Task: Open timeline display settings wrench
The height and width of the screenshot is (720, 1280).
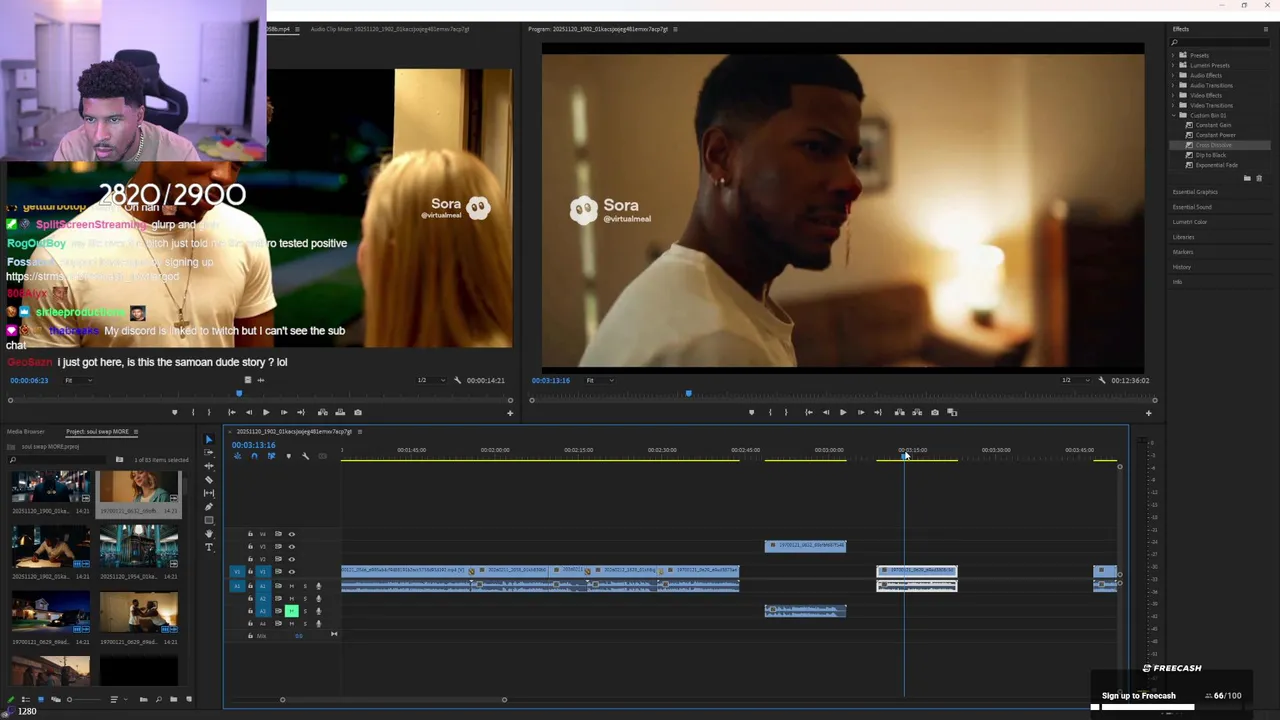Action: tap(306, 456)
